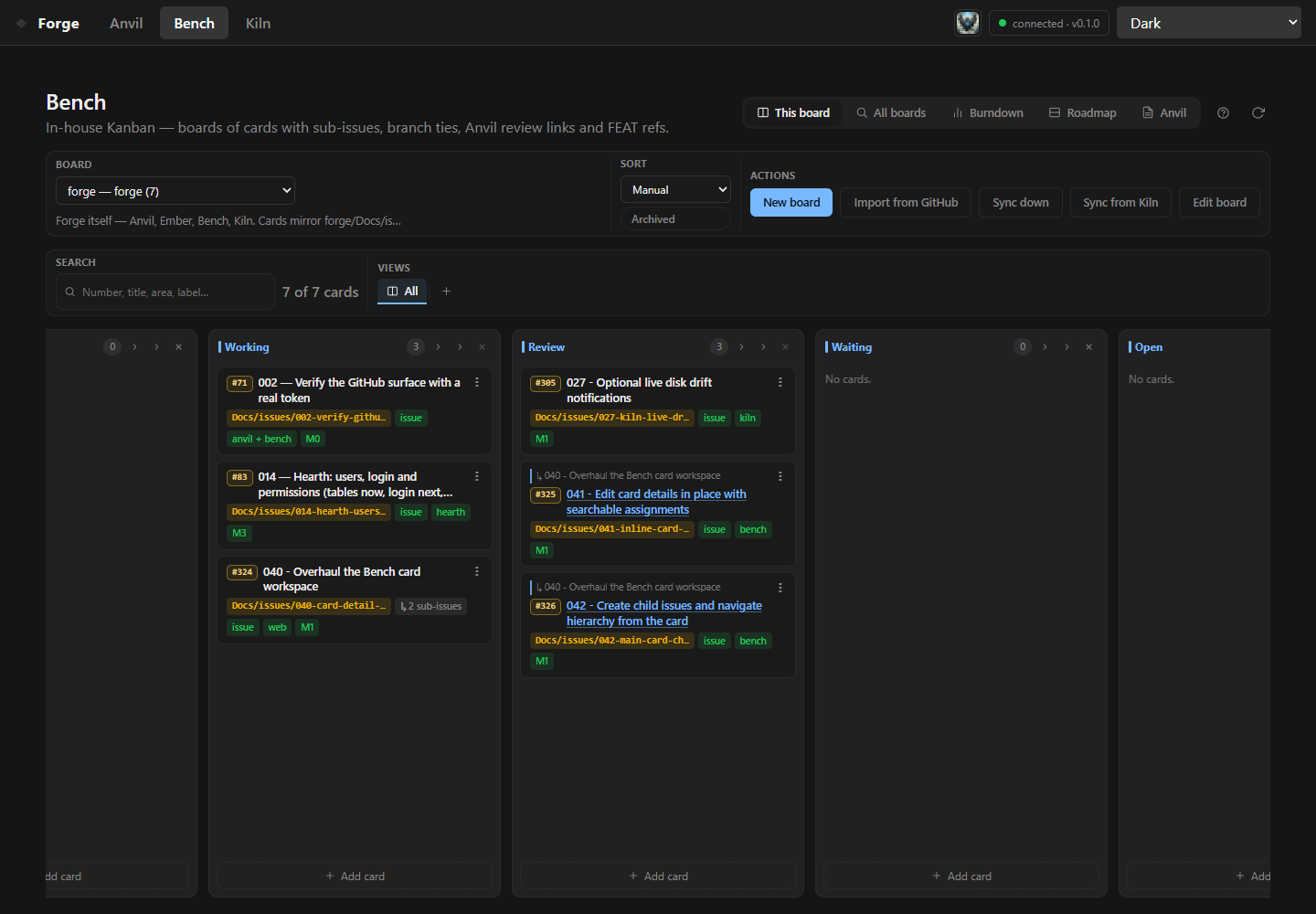Open the 042 - Create child issues link
The width and height of the screenshot is (1316, 914).
(664, 613)
